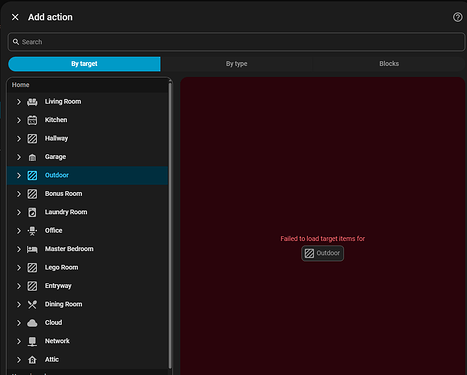Expand the Attic area
This screenshot has height=375, width=467.
coord(19,360)
